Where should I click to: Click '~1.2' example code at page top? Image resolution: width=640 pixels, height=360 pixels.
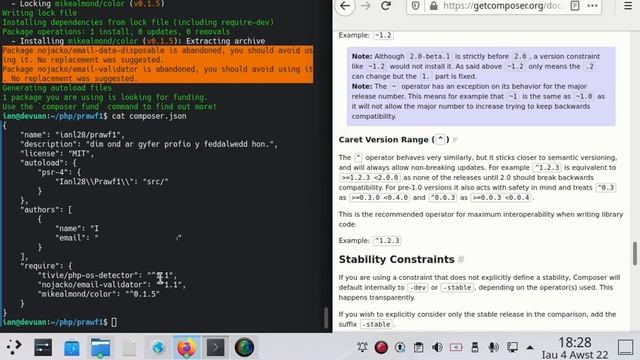pyautogui.click(x=383, y=35)
